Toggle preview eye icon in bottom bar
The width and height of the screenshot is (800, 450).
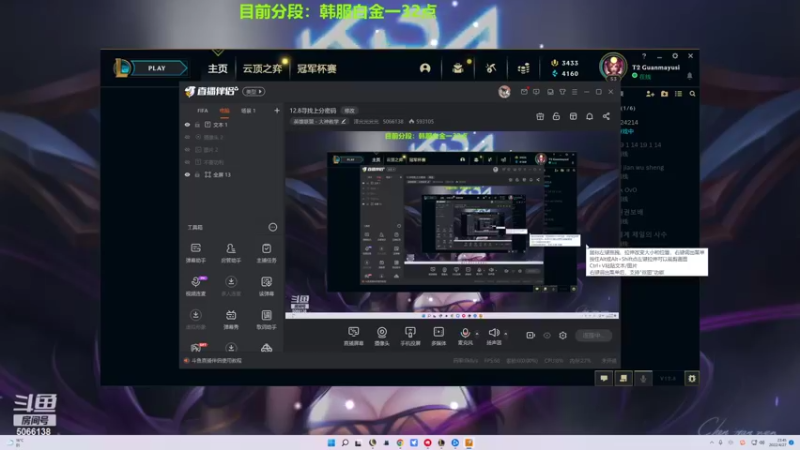coord(547,335)
